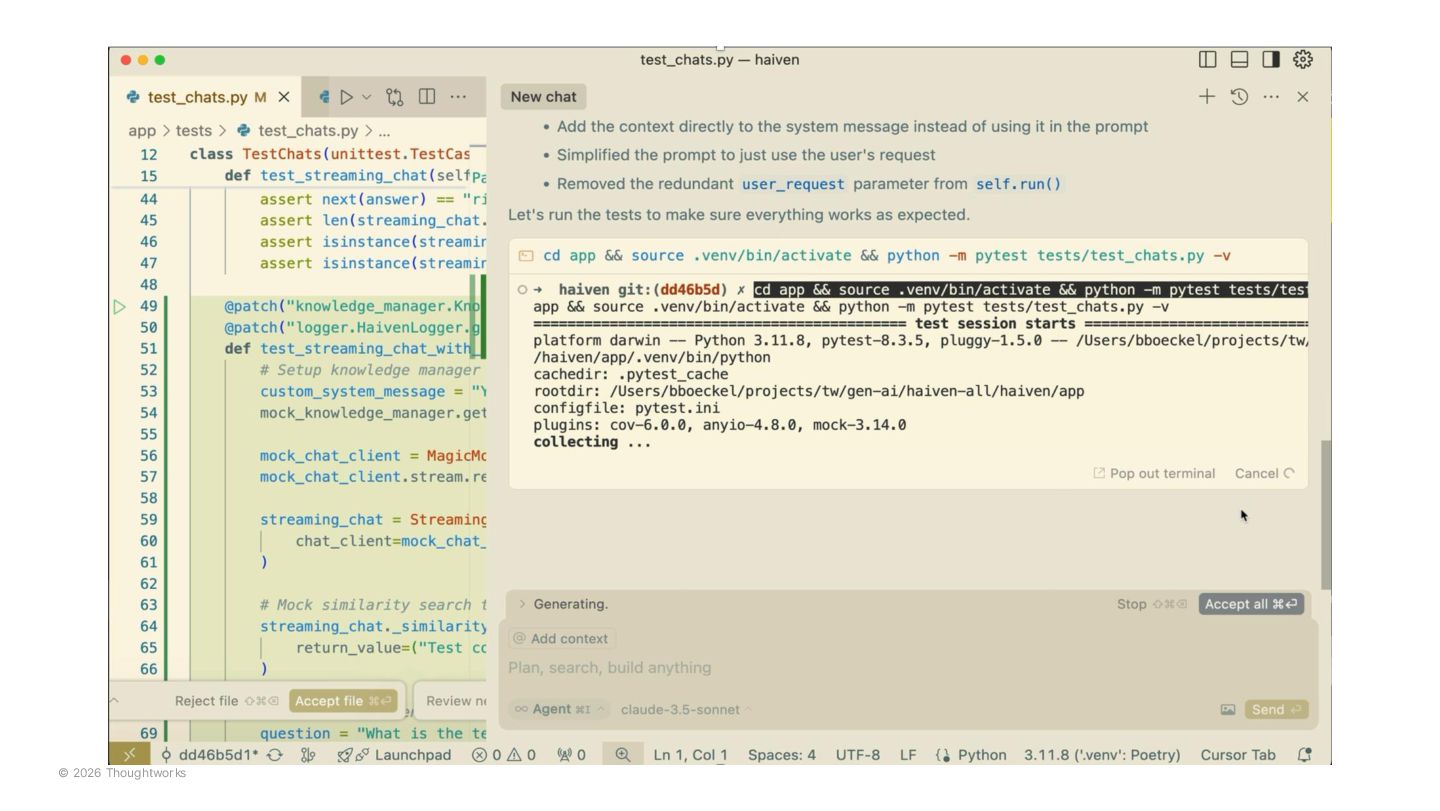Screen dimensions: 1440x811
Task: Run the Python file with play icon
Action: (x=347, y=97)
